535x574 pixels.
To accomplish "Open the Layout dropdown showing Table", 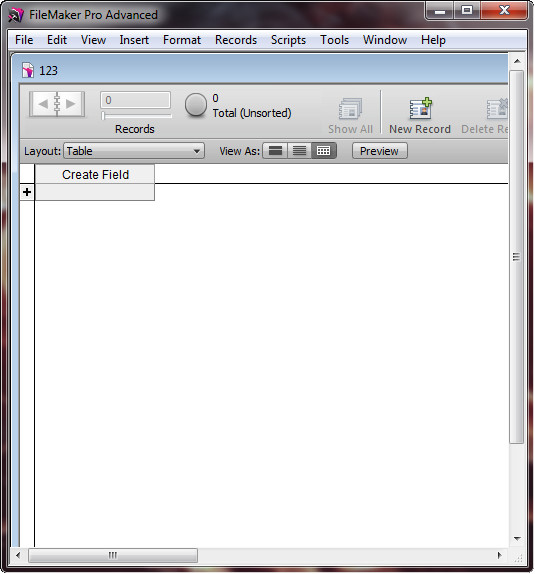I will point(134,151).
